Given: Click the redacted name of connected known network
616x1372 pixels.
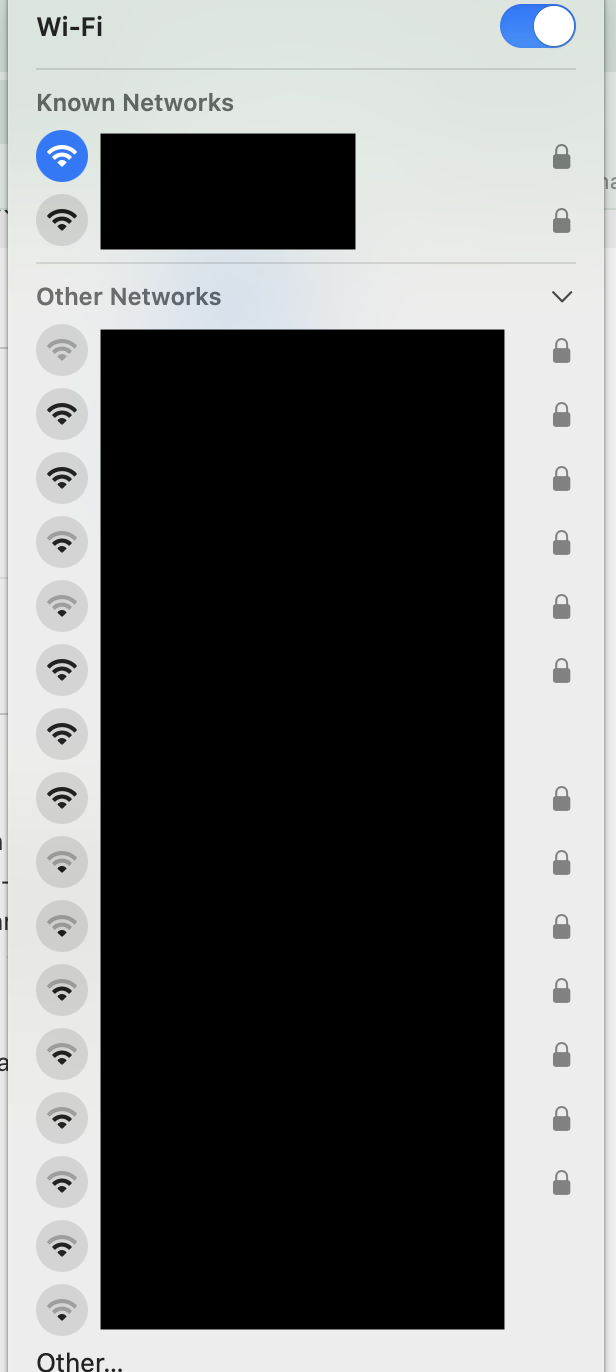Looking at the screenshot, I should [x=228, y=160].
